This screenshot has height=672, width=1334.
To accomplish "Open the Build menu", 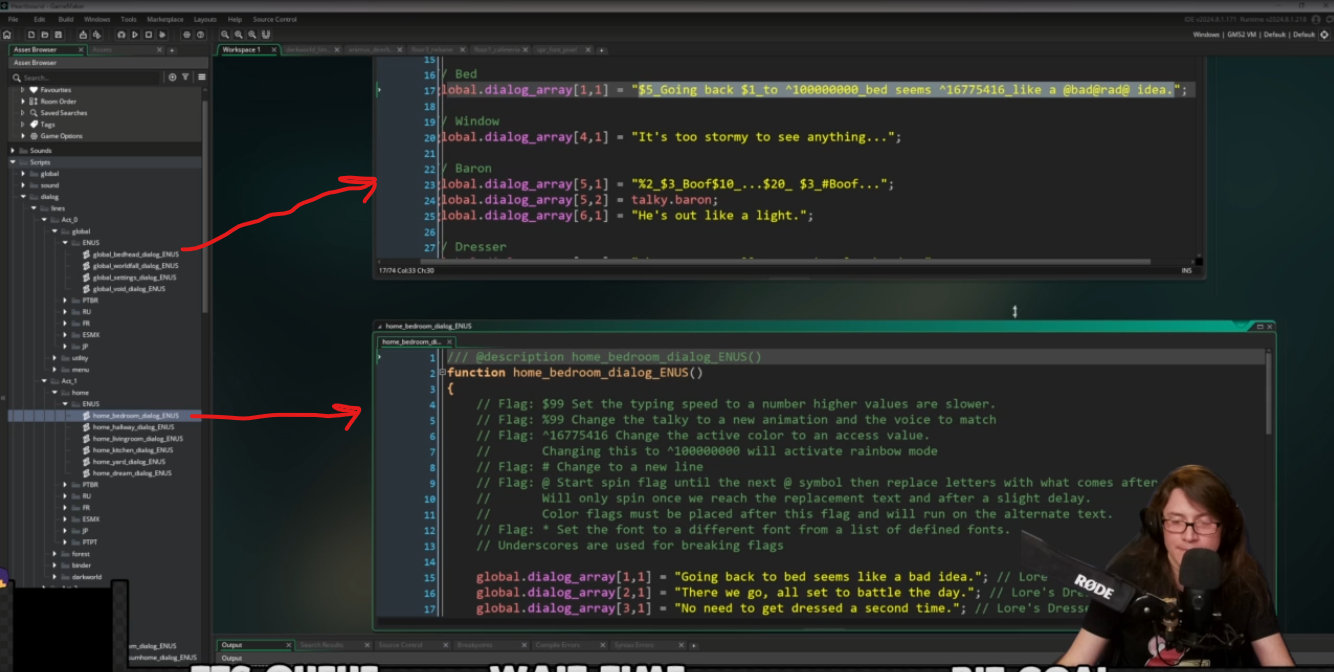I will coord(66,19).
